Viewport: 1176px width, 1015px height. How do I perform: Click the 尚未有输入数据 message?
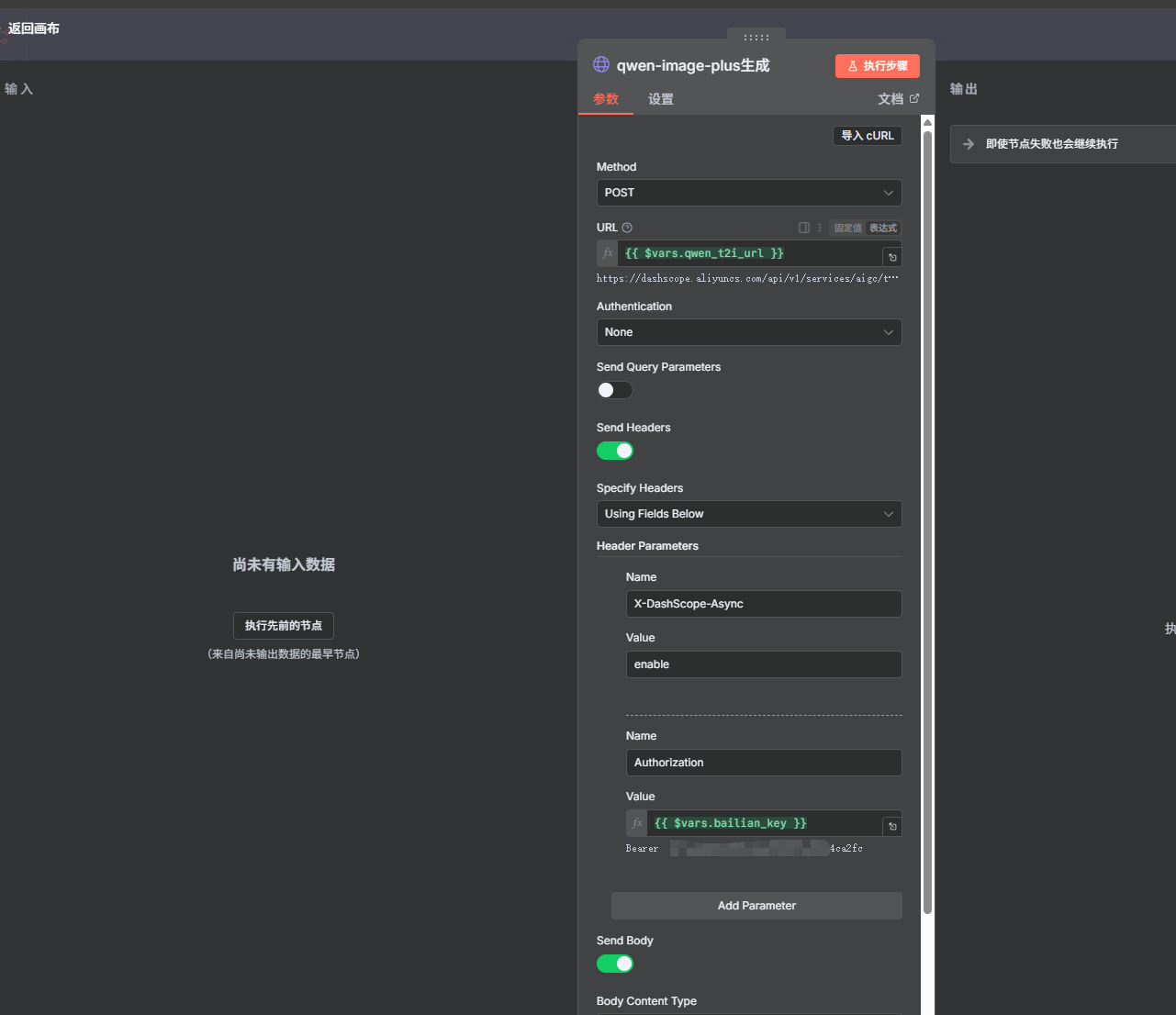point(284,564)
